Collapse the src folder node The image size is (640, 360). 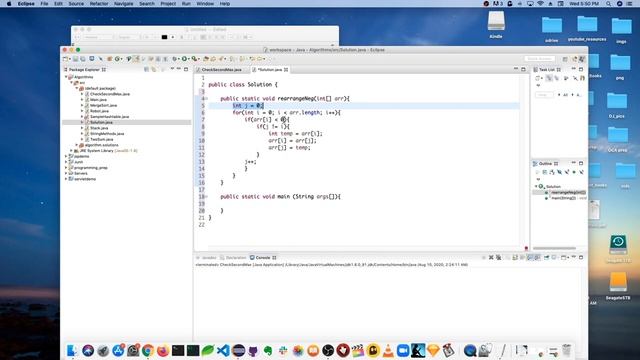coord(71,82)
